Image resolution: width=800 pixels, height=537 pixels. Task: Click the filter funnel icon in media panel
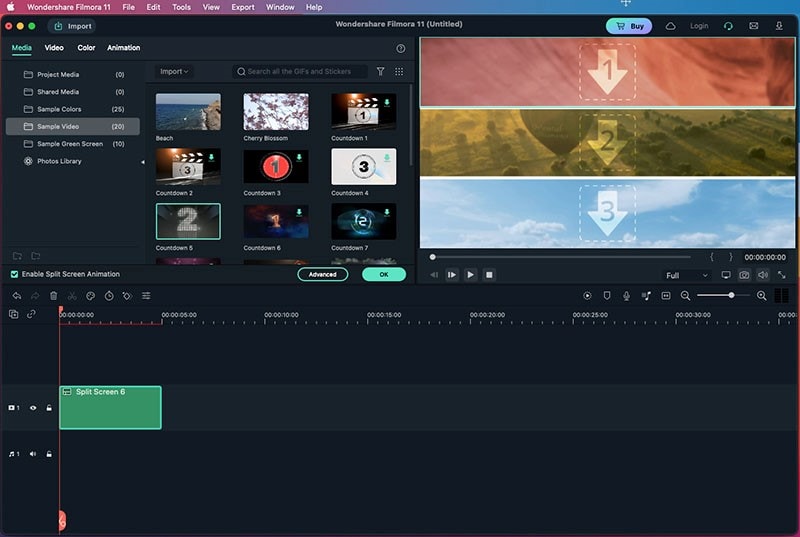tap(381, 71)
